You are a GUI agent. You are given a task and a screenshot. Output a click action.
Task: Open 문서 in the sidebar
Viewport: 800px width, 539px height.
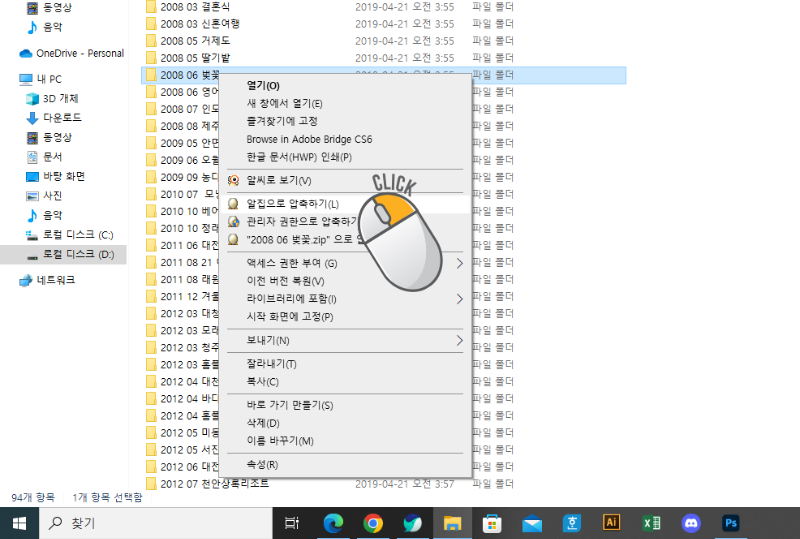(52, 157)
